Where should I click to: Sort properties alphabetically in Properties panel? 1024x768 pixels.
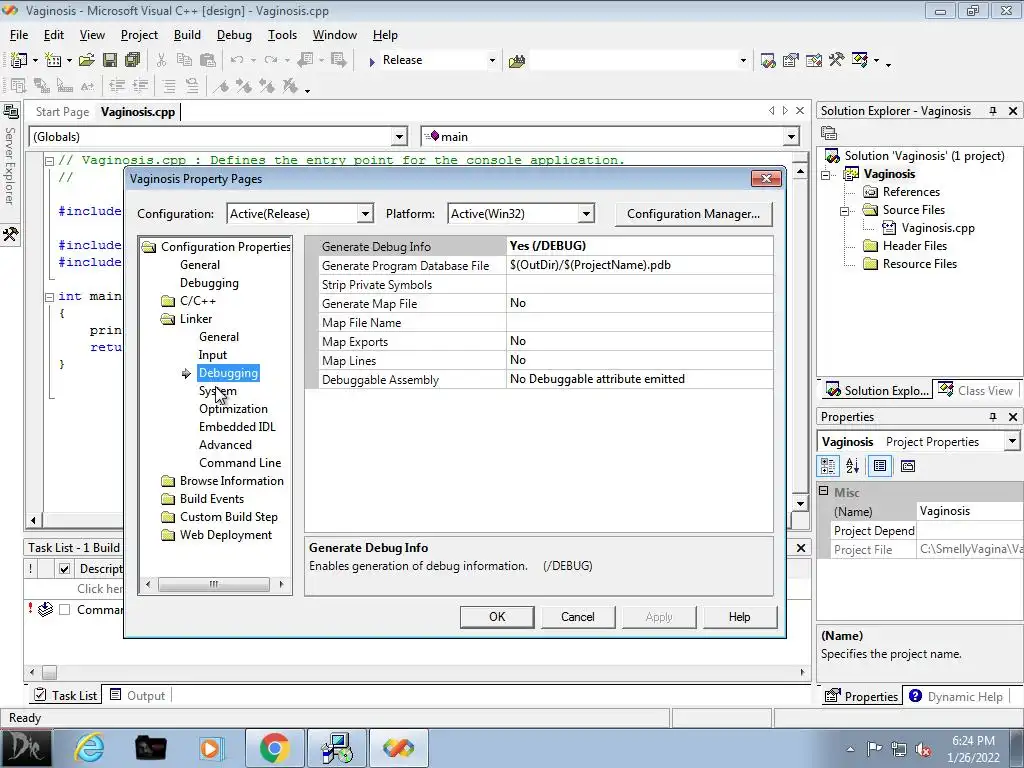tap(852, 466)
